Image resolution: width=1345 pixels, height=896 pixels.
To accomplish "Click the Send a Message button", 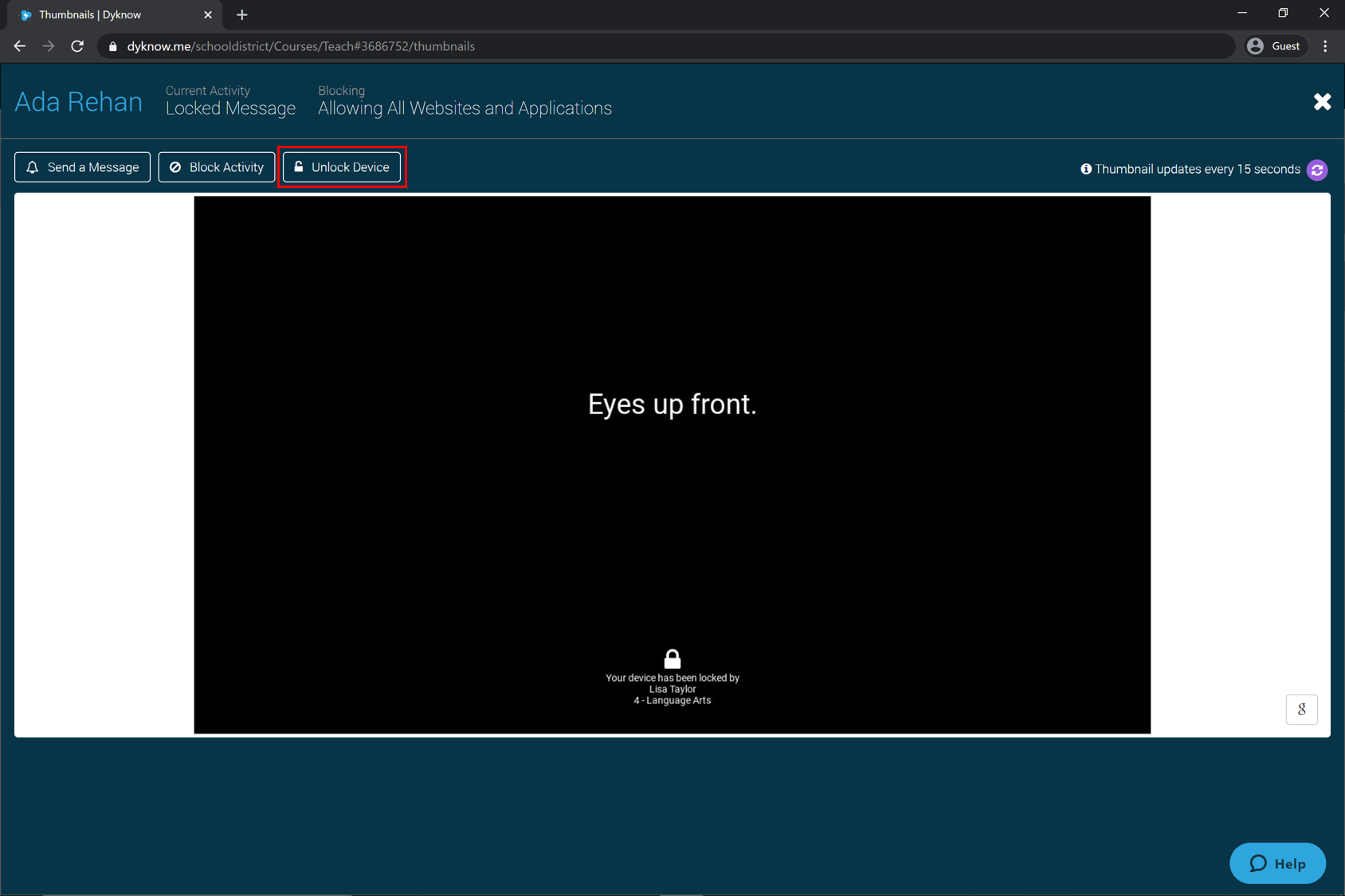I will tap(82, 167).
